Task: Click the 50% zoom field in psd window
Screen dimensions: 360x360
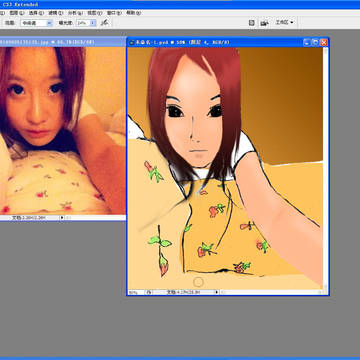Action: click(x=136, y=292)
